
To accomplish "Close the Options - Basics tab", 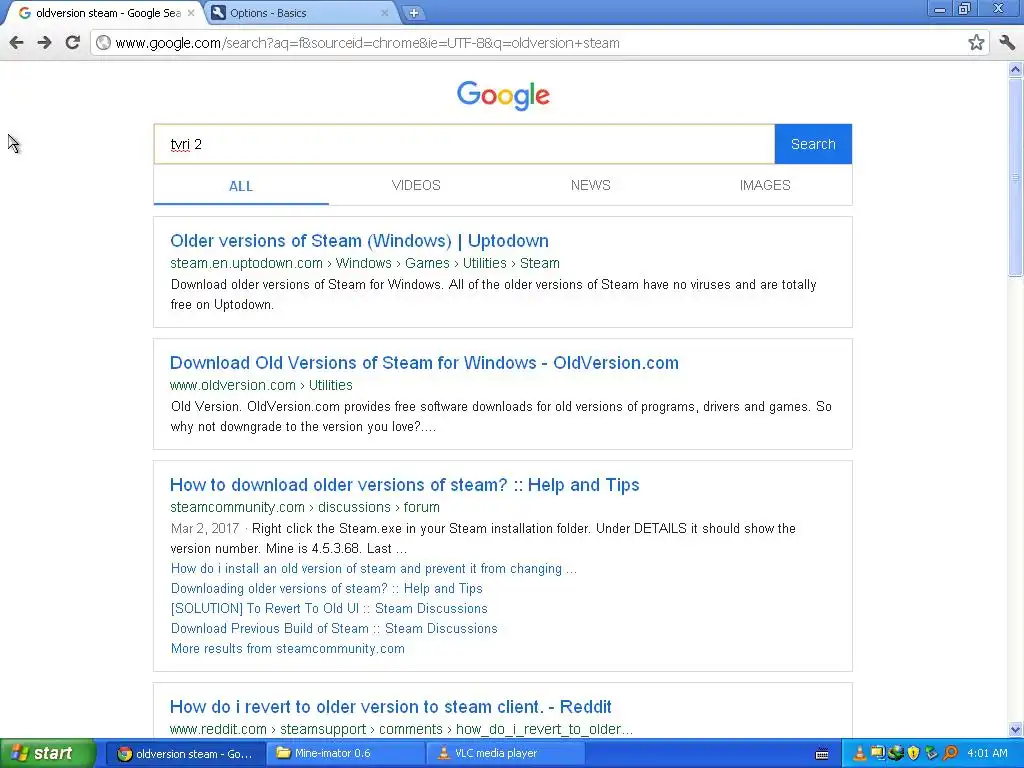I will [385, 13].
